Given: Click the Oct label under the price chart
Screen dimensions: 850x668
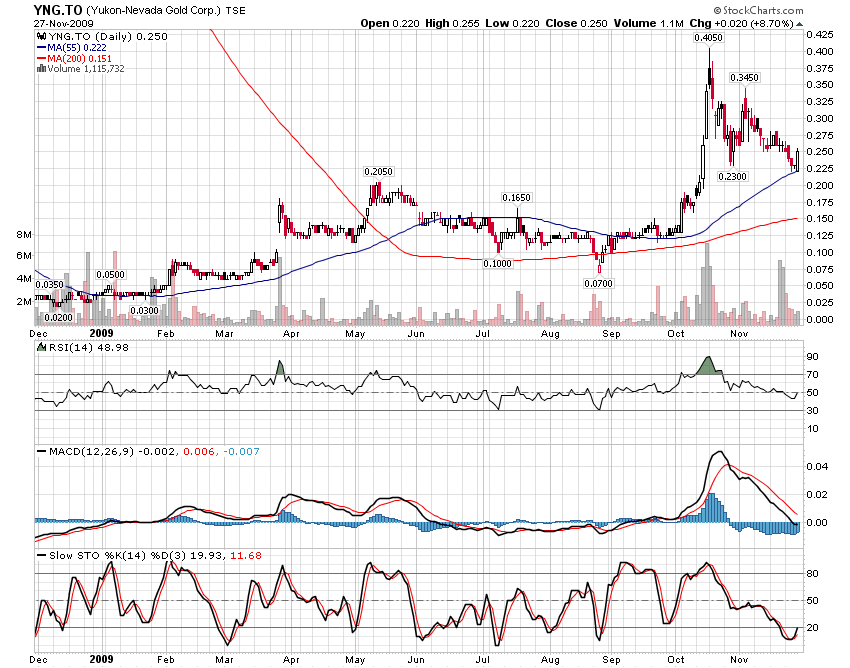Looking at the screenshot, I should [x=675, y=333].
